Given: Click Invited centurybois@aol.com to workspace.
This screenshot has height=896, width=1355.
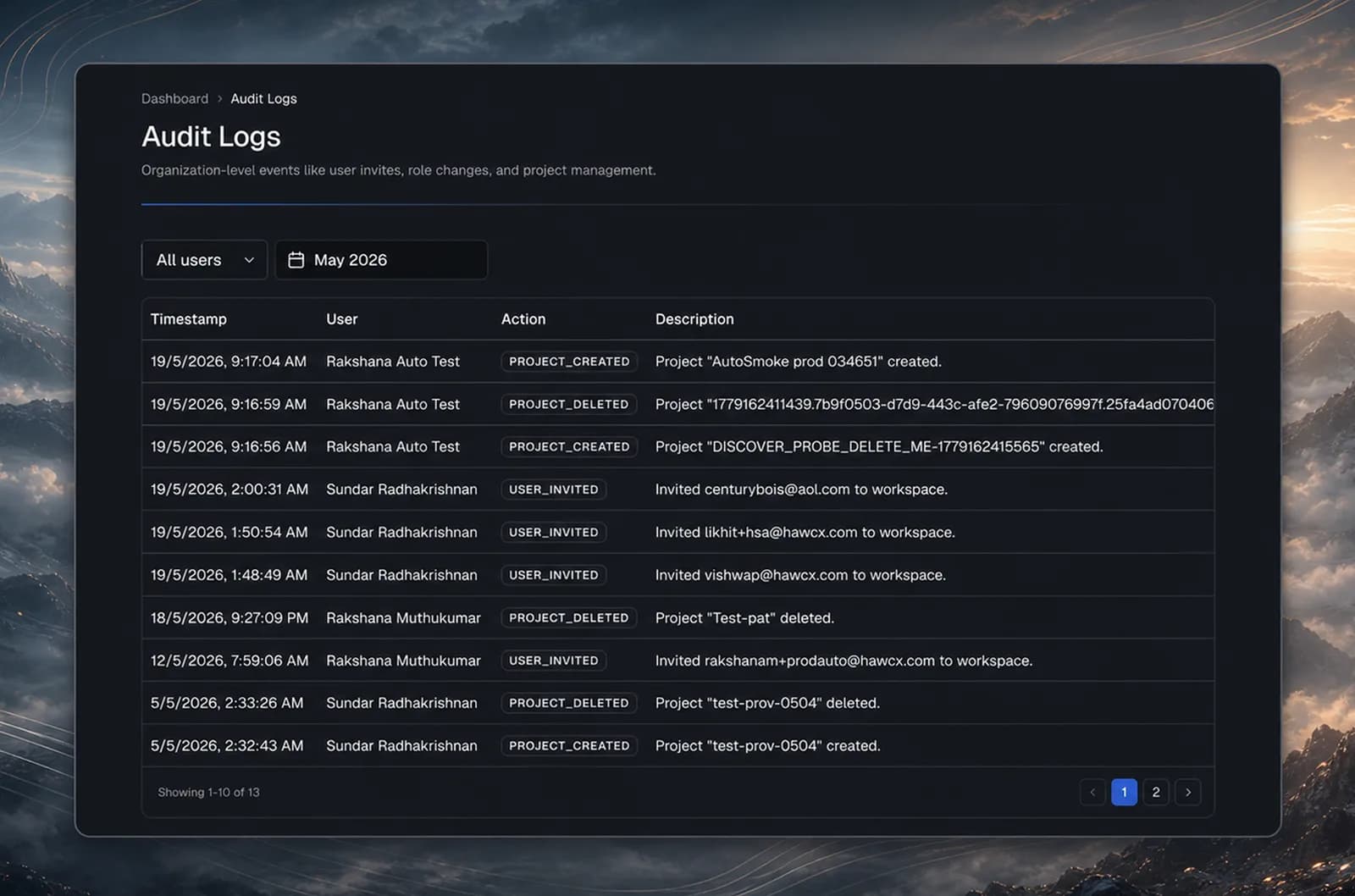Looking at the screenshot, I should [801, 489].
